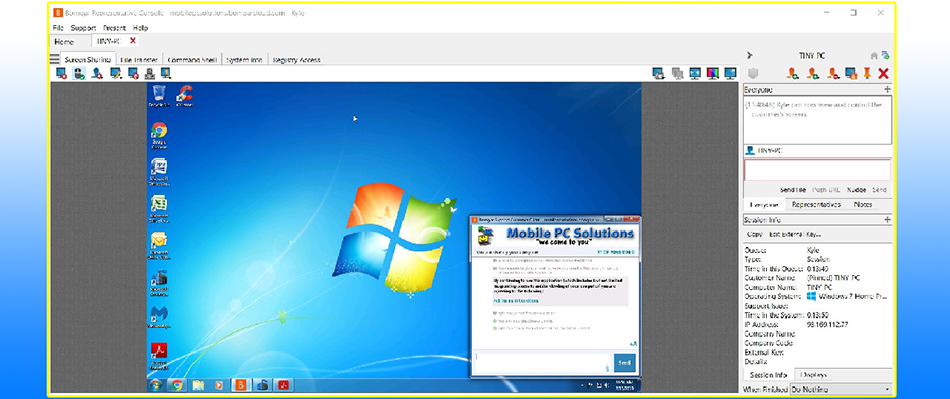Click the Adobe Reader desktop shortcut
Viewport: 950px width, 399px height.
(159, 356)
